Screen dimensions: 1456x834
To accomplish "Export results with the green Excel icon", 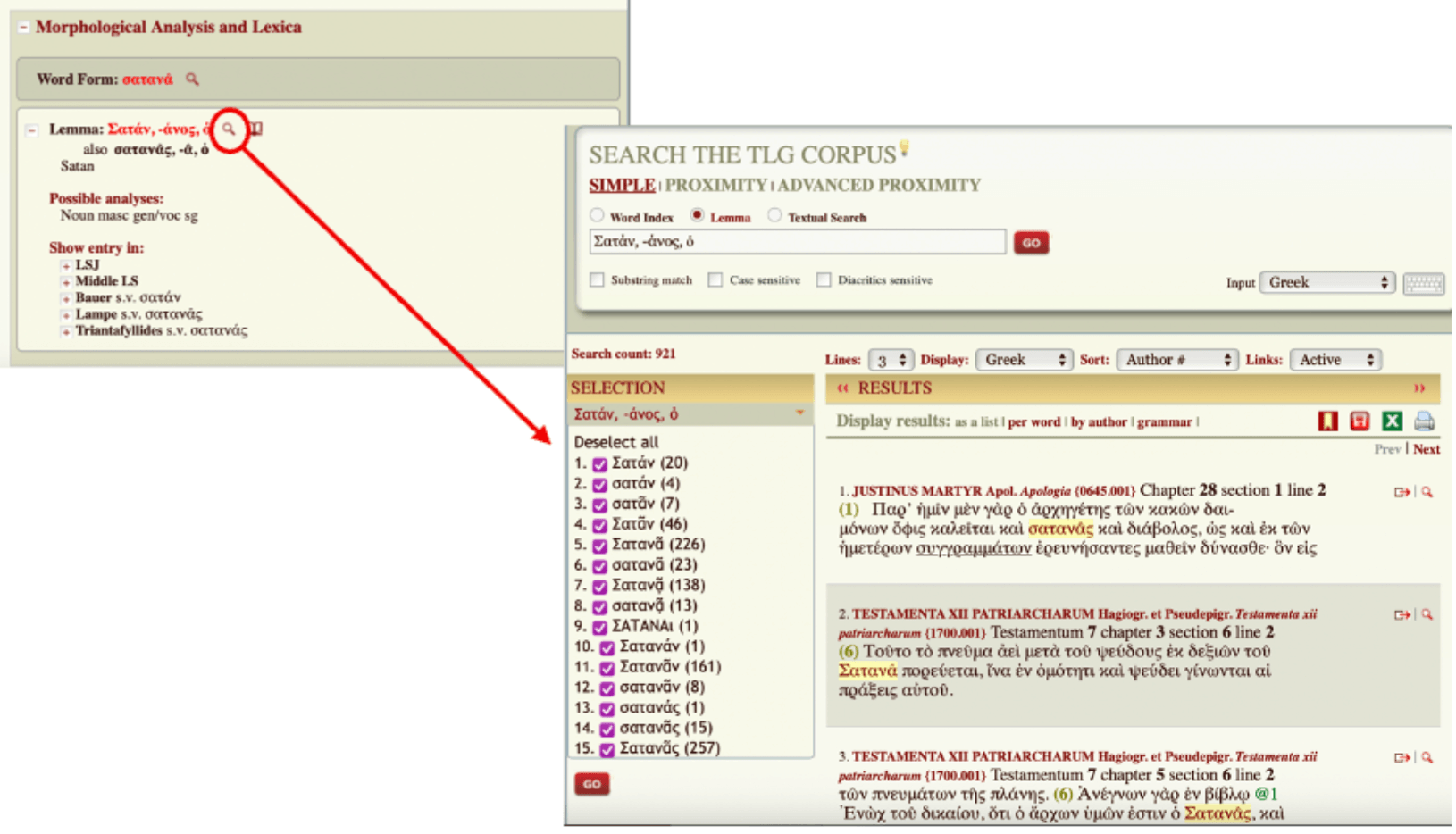I will 1392,421.
